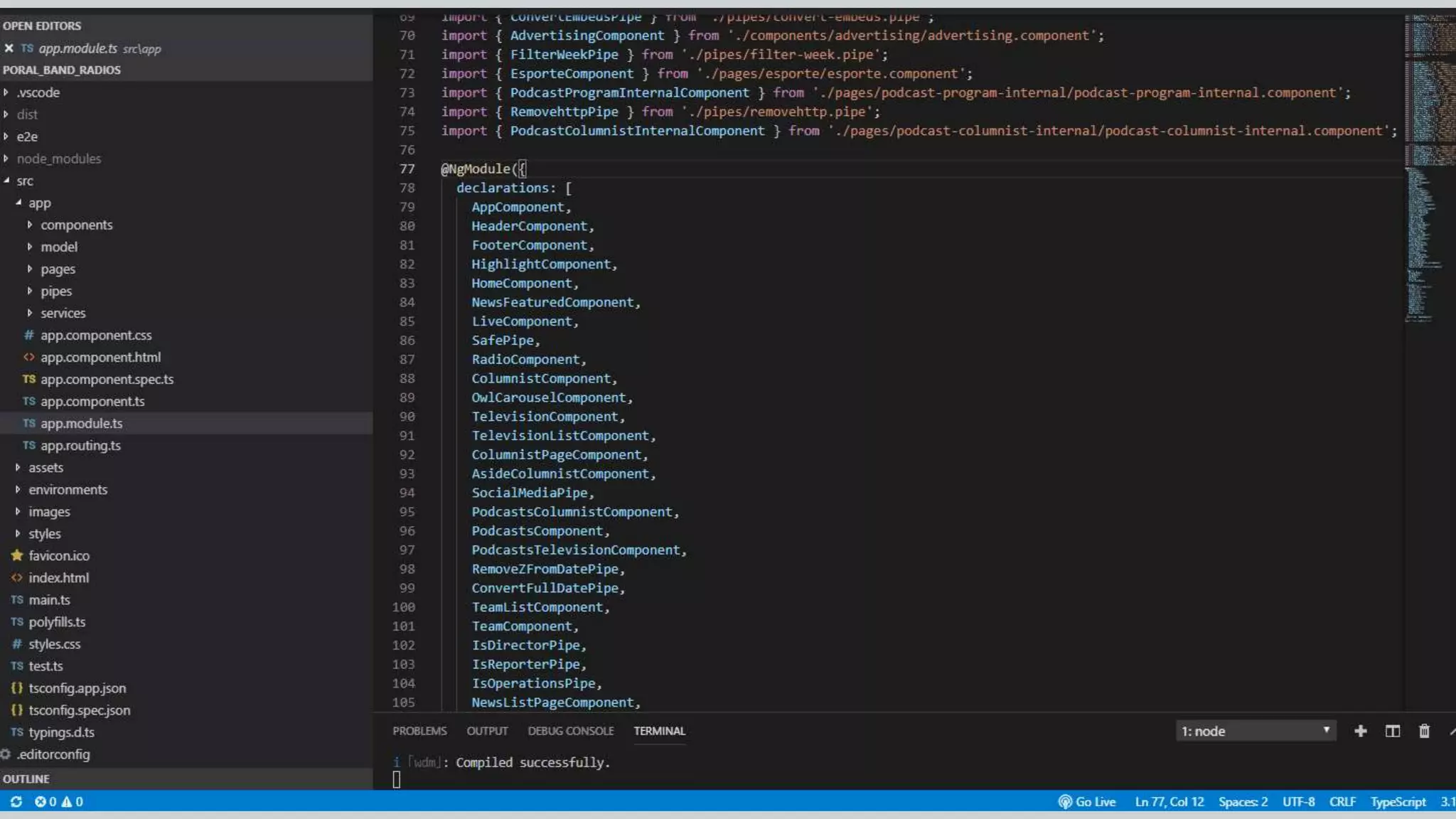Image resolution: width=1456 pixels, height=819 pixels.
Task: Click the warnings triangle icon in the status bar
Action: click(x=67, y=801)
